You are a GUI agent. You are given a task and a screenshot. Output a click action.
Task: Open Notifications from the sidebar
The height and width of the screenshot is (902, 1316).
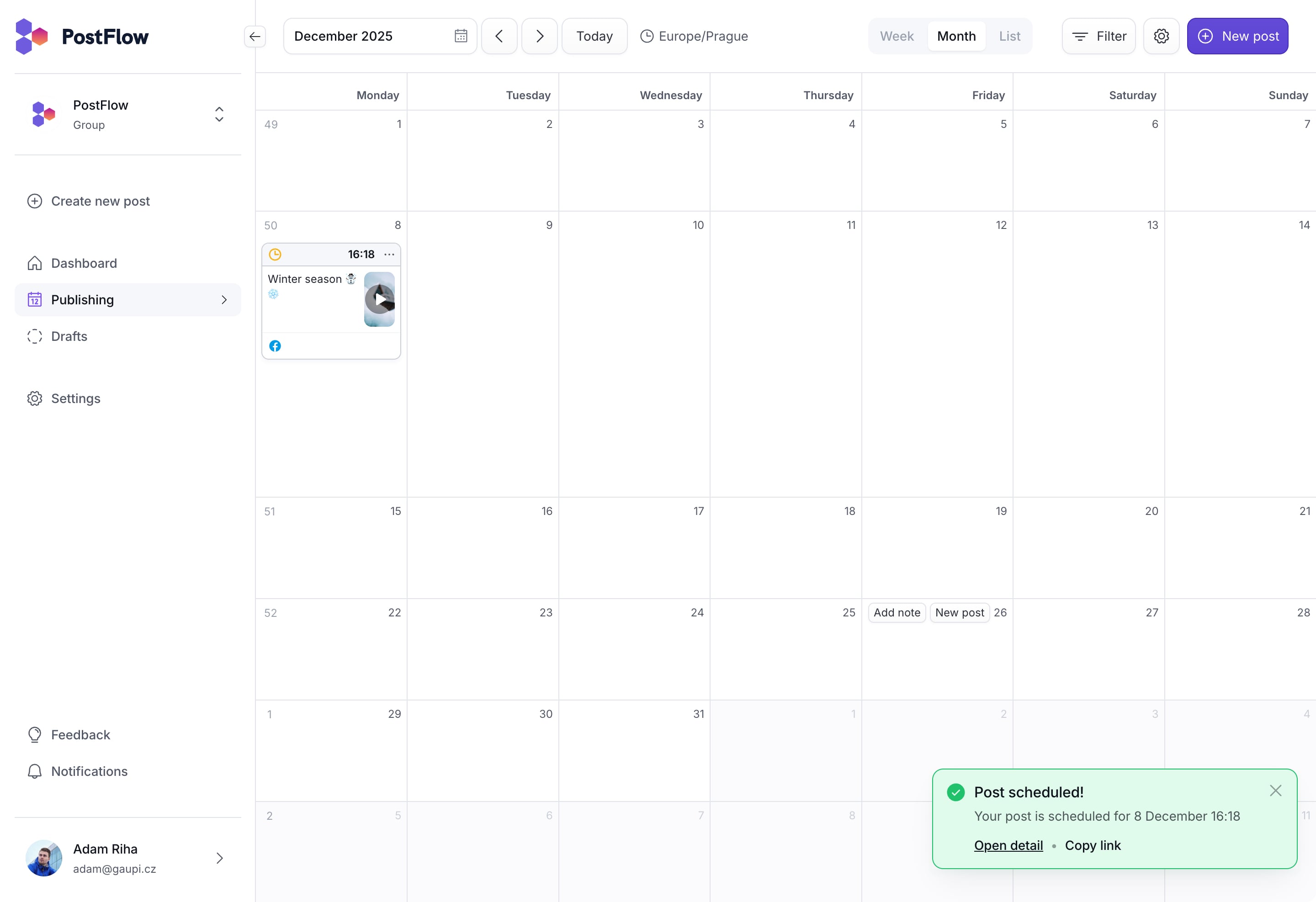[89, 771]
